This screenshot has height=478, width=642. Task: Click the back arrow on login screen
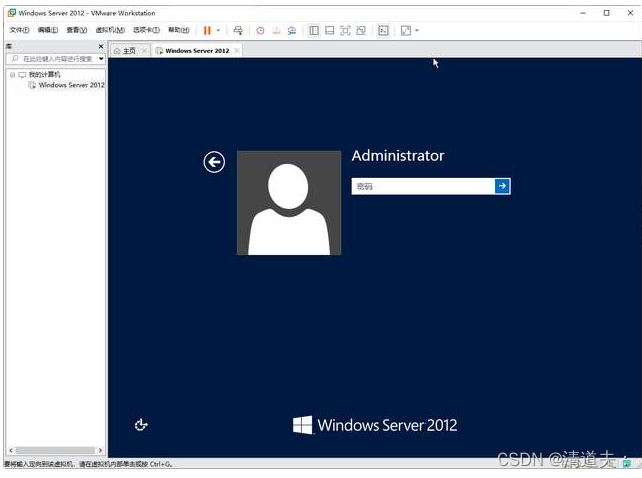[x=214, y=162]
